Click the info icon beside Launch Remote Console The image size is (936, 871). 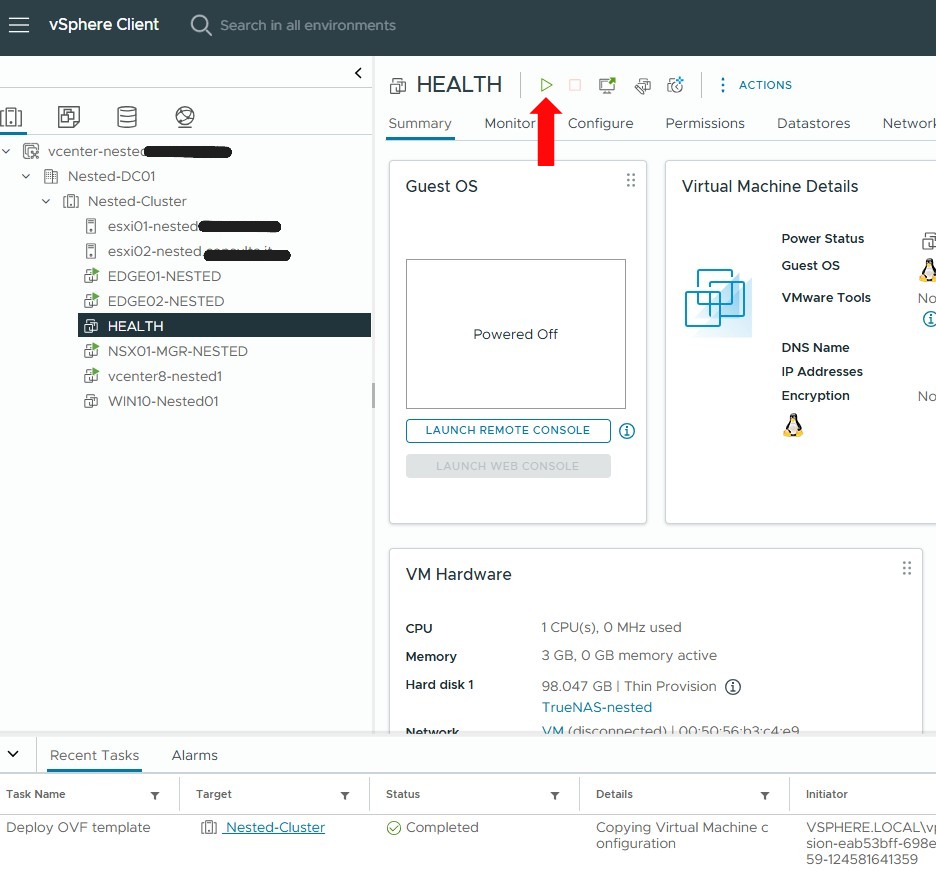coord(627,430)
